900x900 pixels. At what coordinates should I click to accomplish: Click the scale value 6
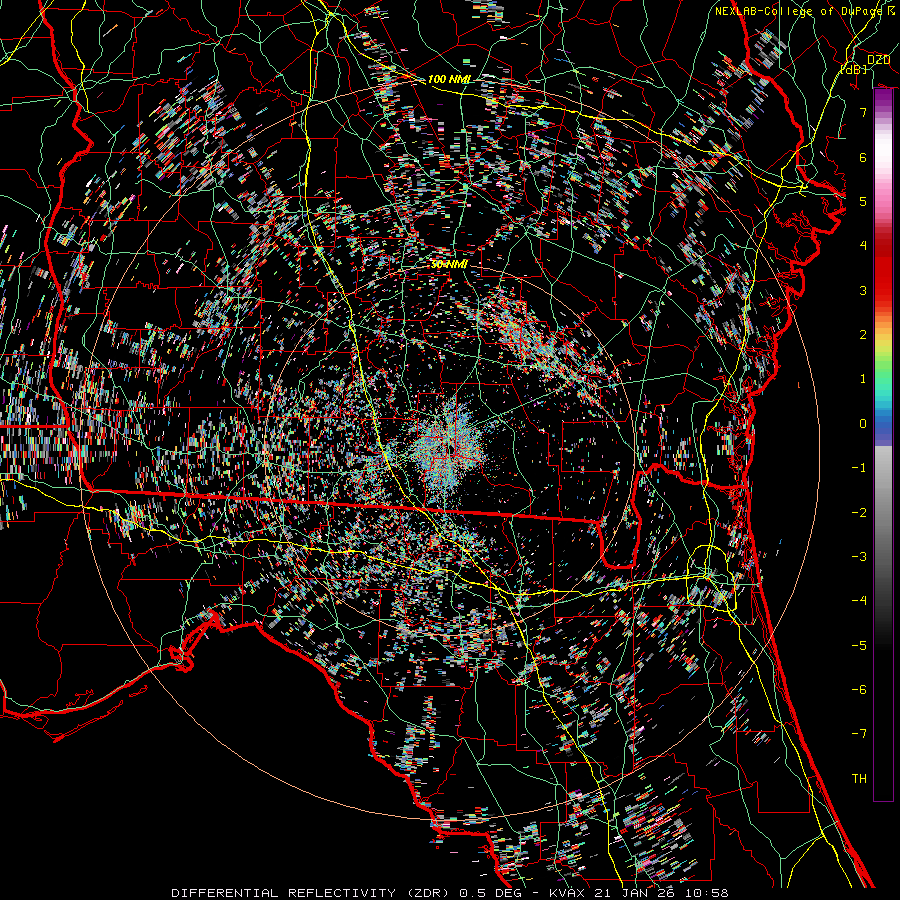[x=863, y=157]
